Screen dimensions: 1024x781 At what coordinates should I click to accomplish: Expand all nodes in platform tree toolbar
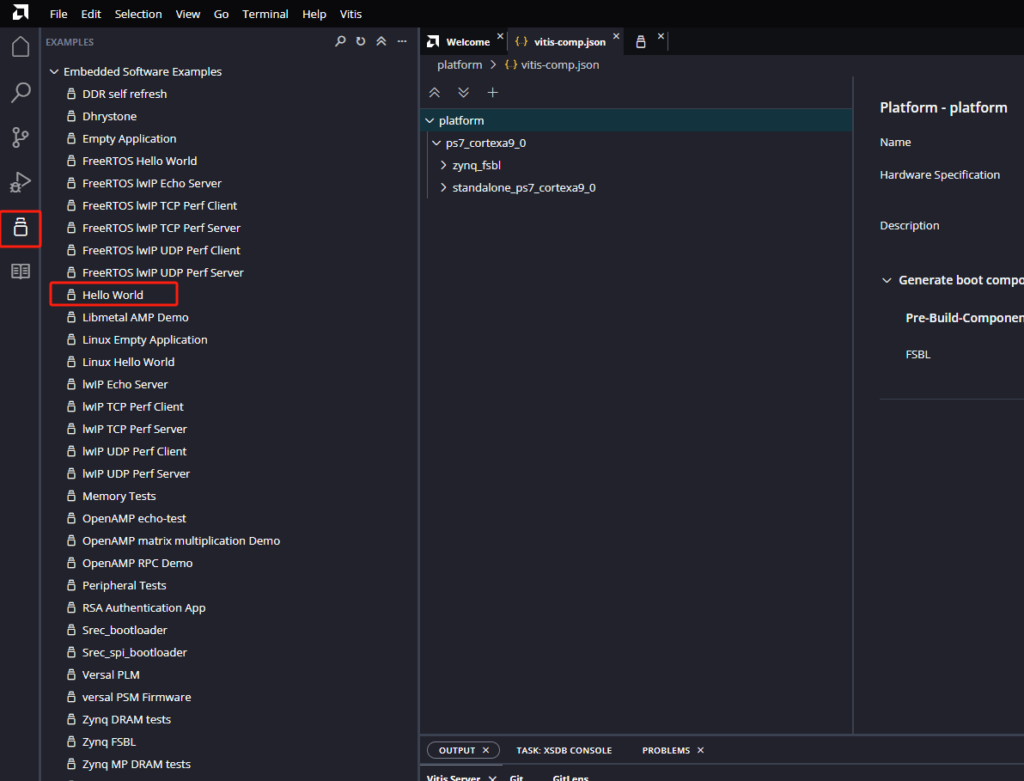(464, 93)
